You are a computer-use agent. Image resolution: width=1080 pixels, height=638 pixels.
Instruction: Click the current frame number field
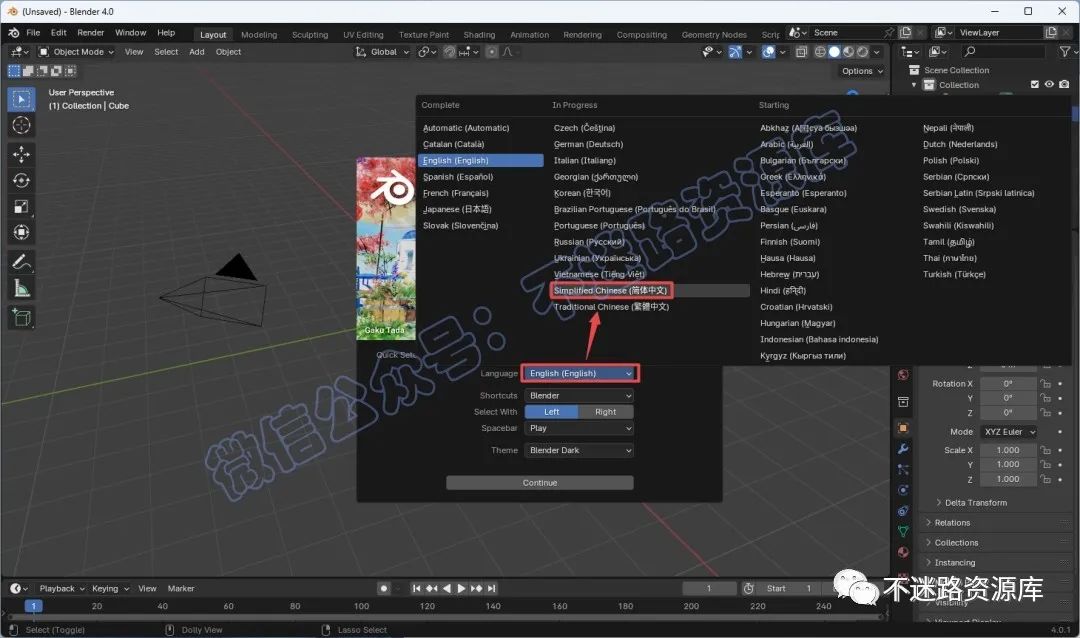click(709, 588)
